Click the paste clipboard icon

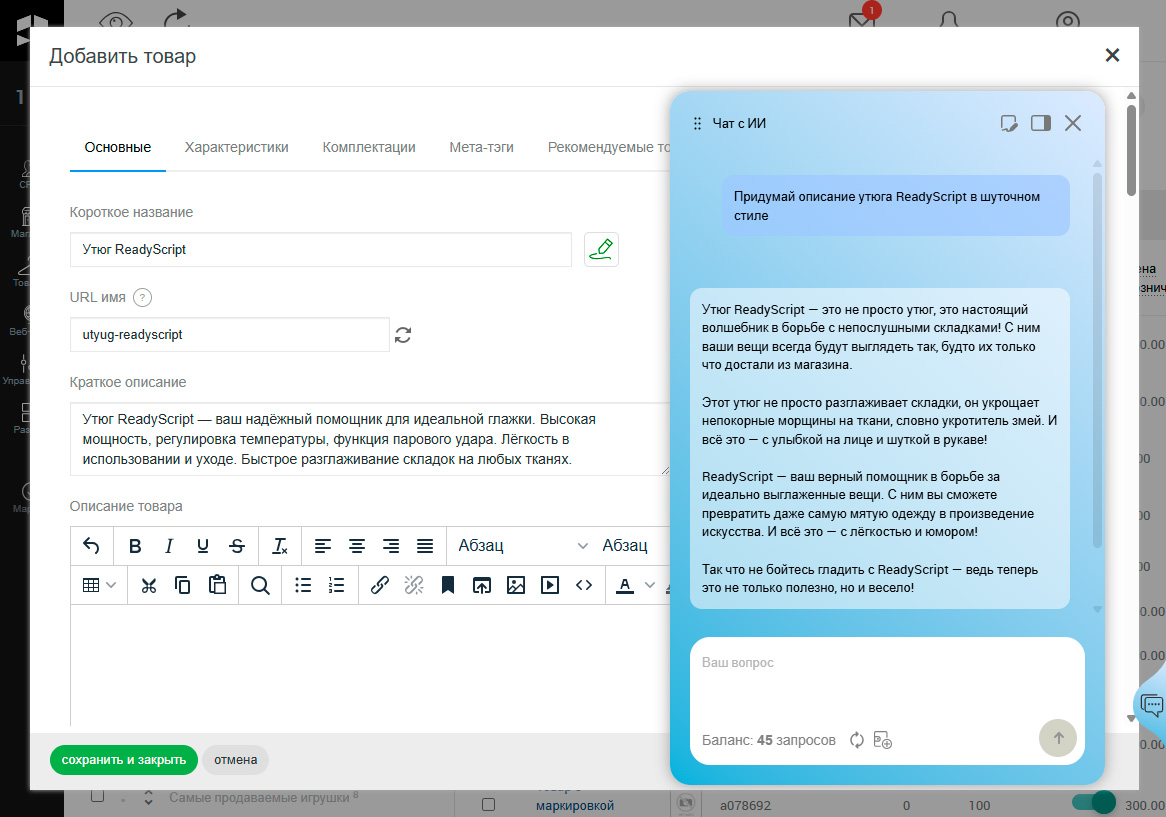(x=217, y=585)
